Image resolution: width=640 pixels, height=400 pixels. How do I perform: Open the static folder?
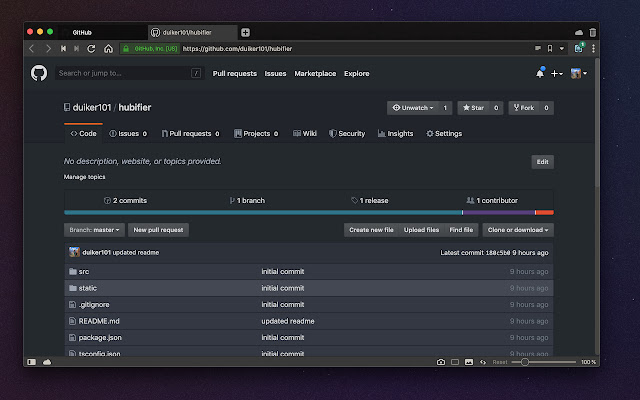(x=88, y=288)
